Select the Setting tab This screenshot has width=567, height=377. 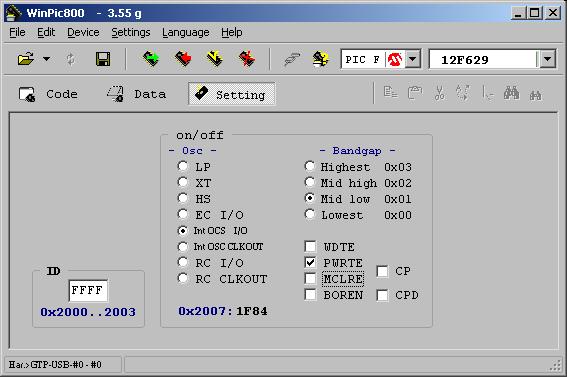[x=232, y=94]
